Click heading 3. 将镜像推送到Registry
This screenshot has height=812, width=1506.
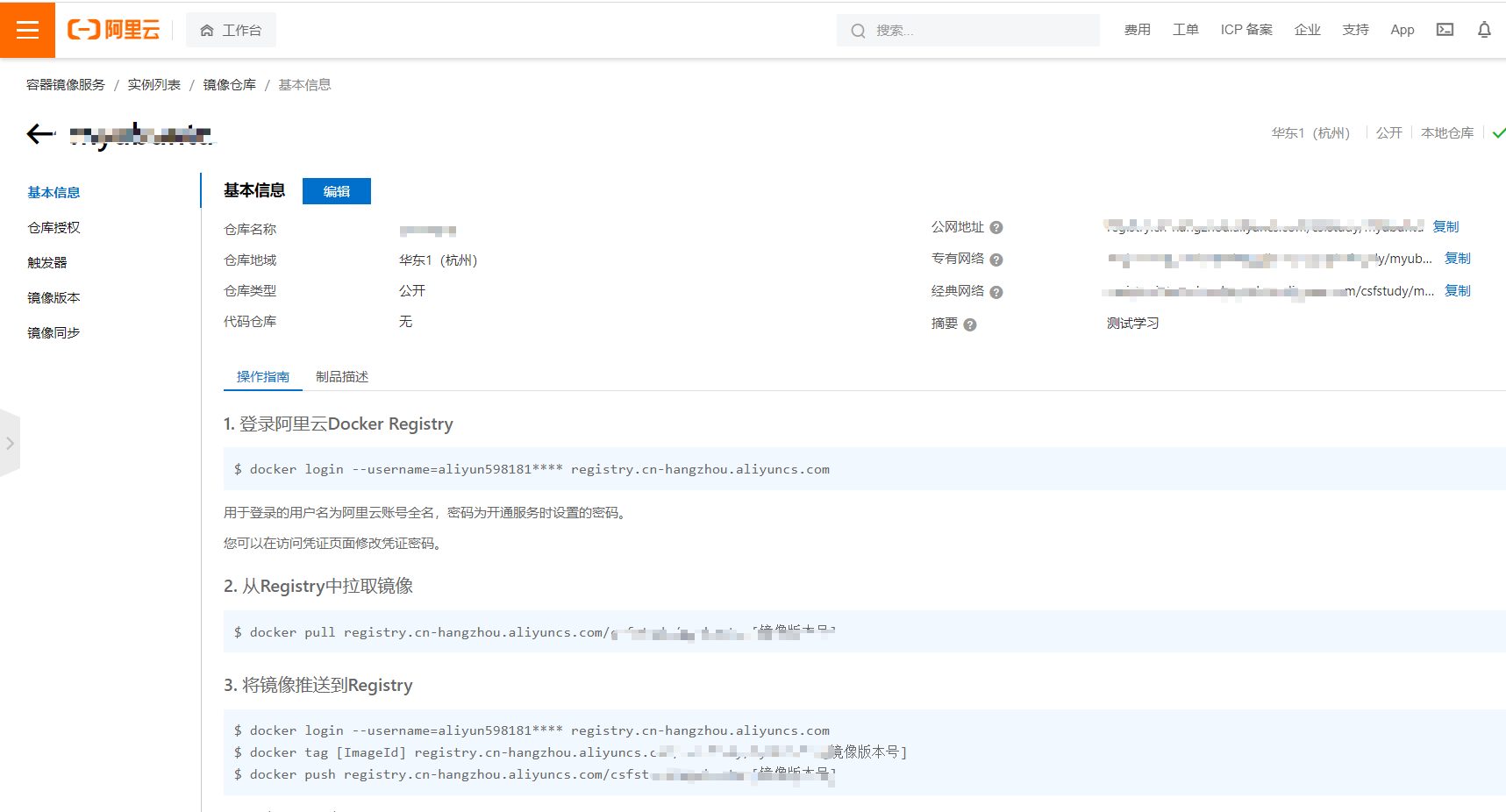pyautogui.click(x=318, y=686)
